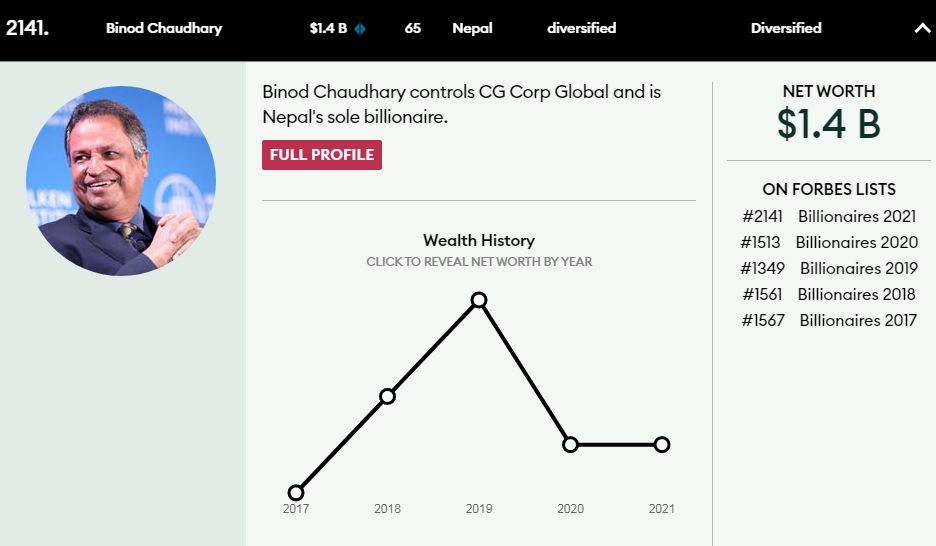This screenshot has width=936, height=546.
Task: Collapse the Binod Chaudhary row with the chevron
Action: pyautogui.click(x=922, y=28)
